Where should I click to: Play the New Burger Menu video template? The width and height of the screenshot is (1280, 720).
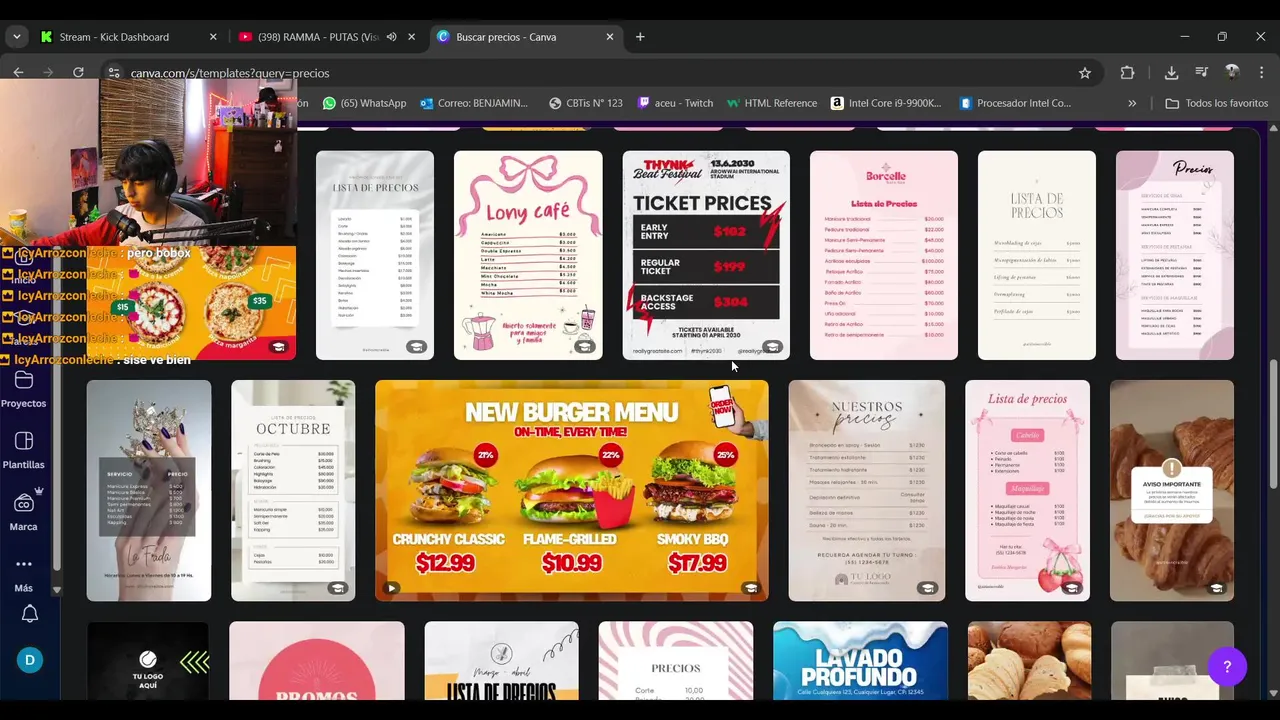391,588
